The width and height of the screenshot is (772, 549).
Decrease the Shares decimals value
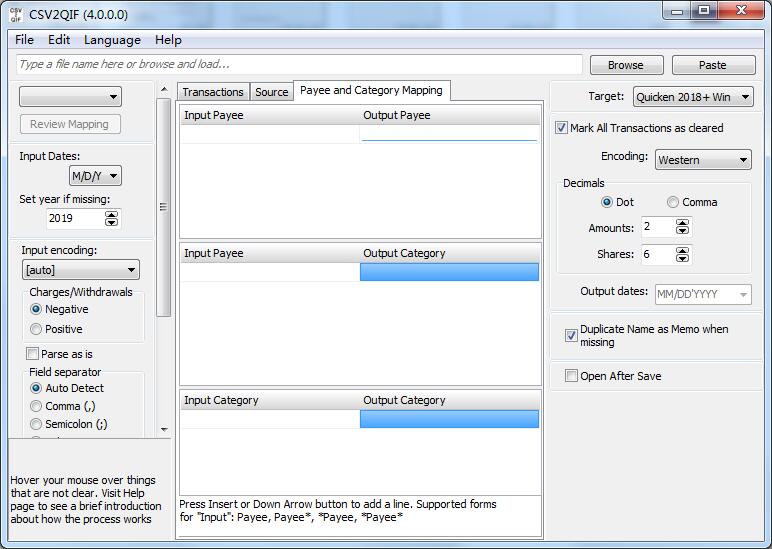682,258
